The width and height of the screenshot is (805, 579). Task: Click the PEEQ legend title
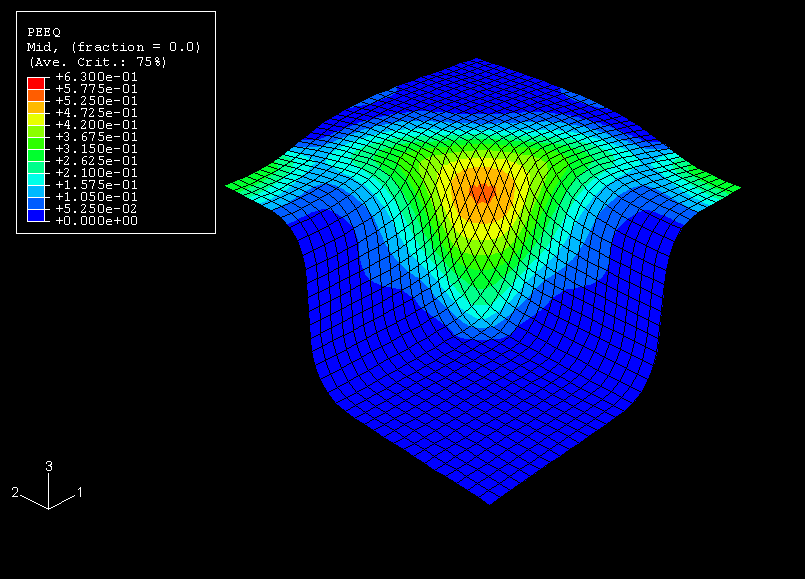click(x=44, y=32)
